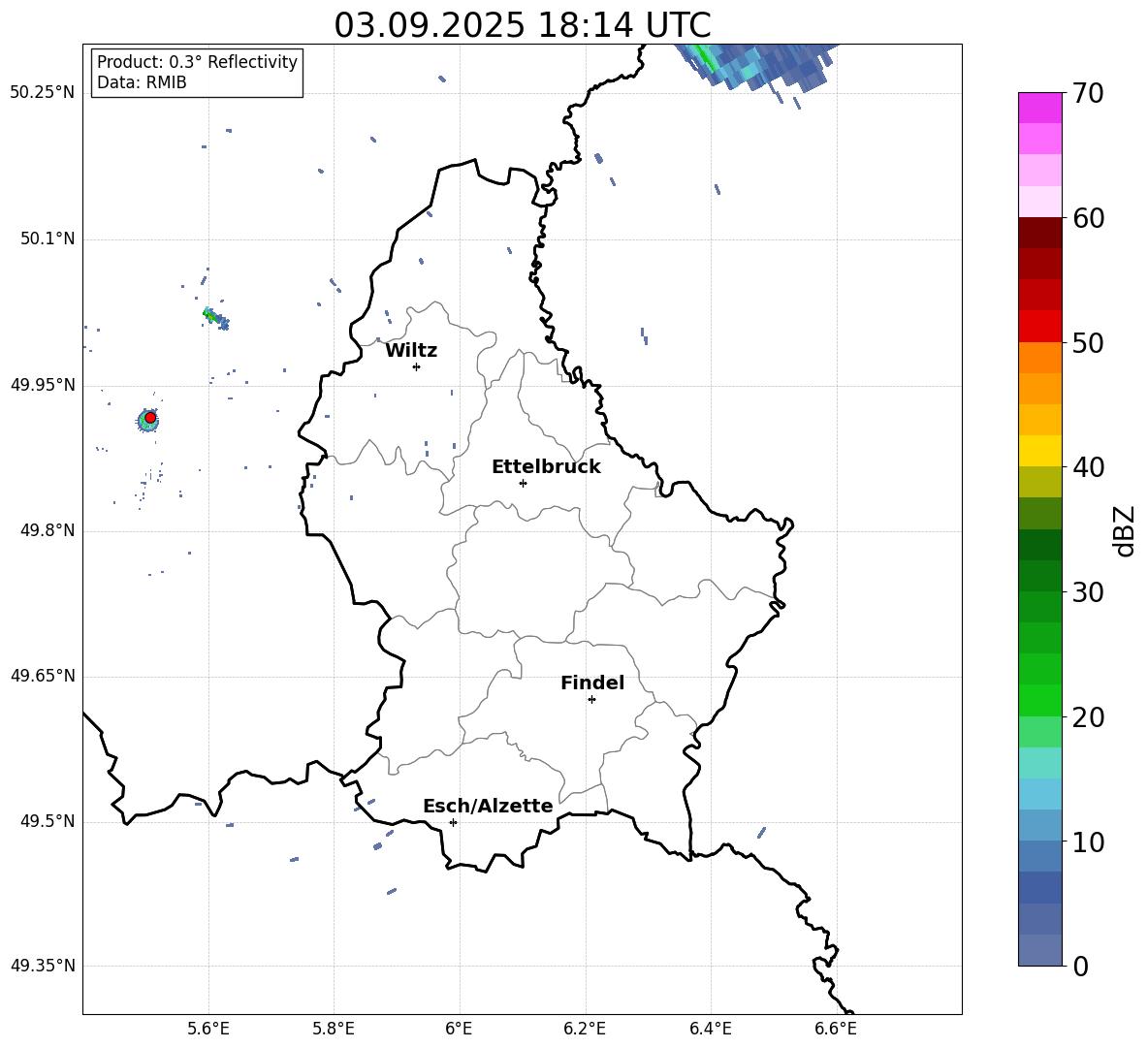This screenshot has width=1148, height=1048.
Task: Click the 49.65°N latitude label
Action: [x=42, y=676]
